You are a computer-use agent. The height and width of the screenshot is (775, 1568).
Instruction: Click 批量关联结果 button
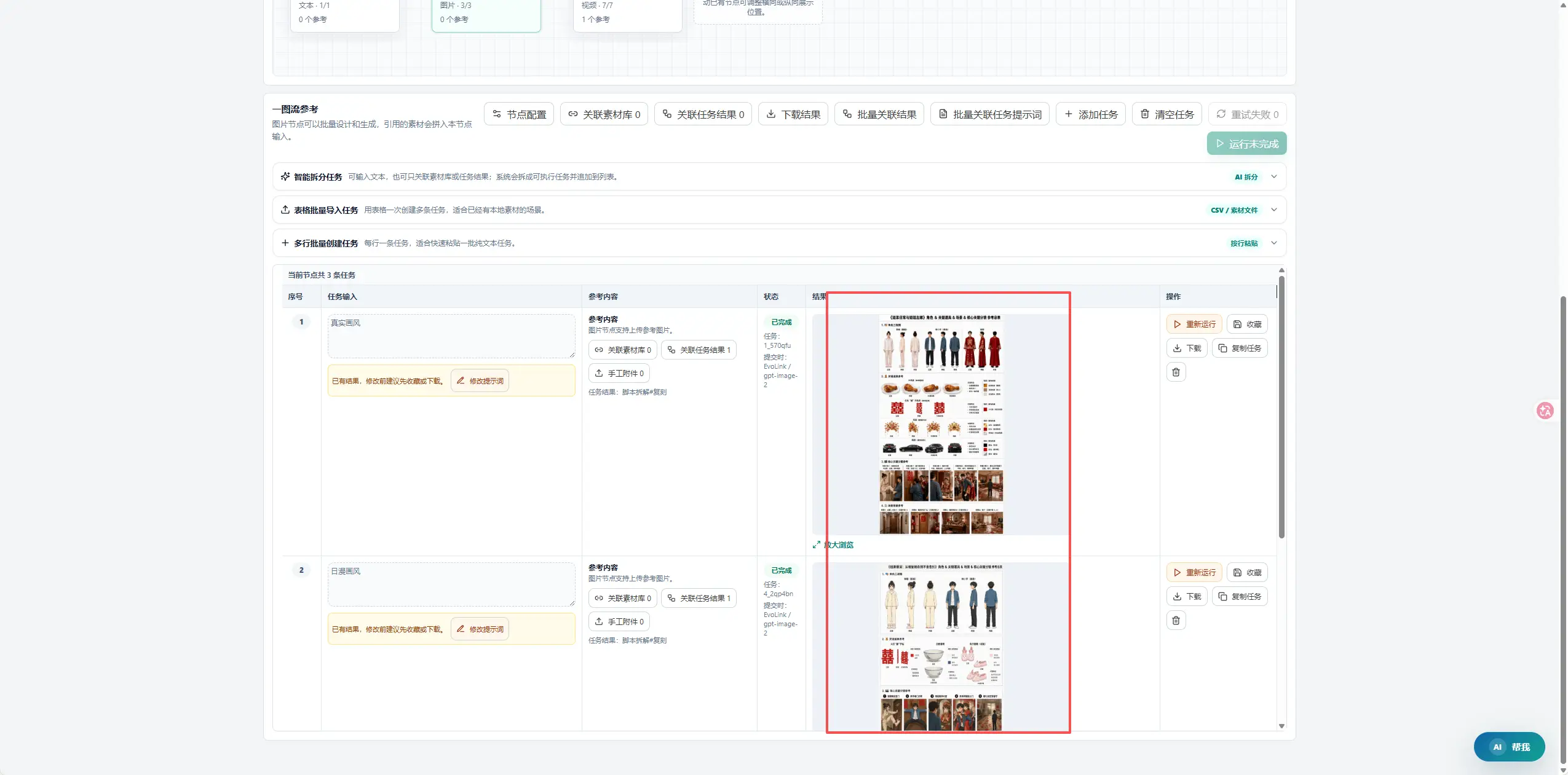tap(879, 114)
